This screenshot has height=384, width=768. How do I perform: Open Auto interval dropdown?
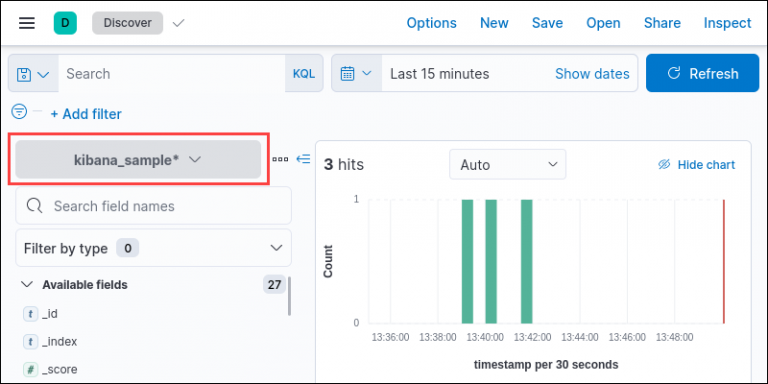point(507,165)
